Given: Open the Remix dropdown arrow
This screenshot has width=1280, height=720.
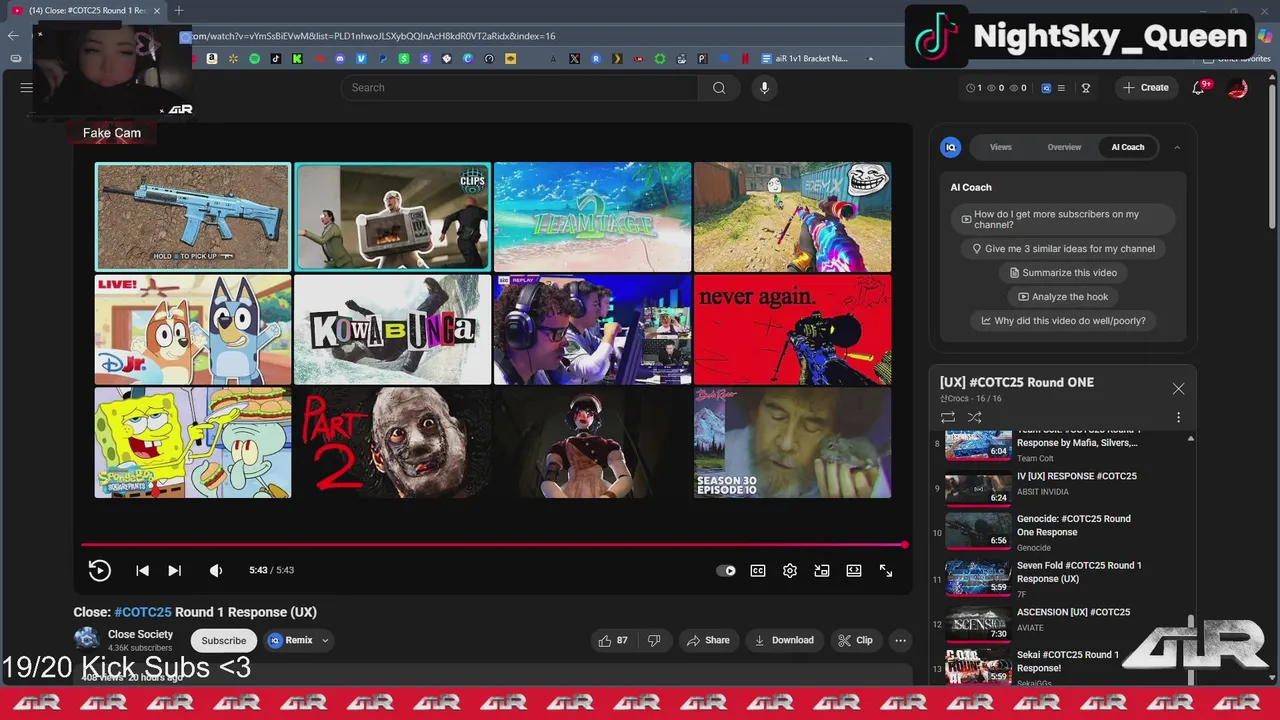Looking at the screenshot, I should pos(325,641).
